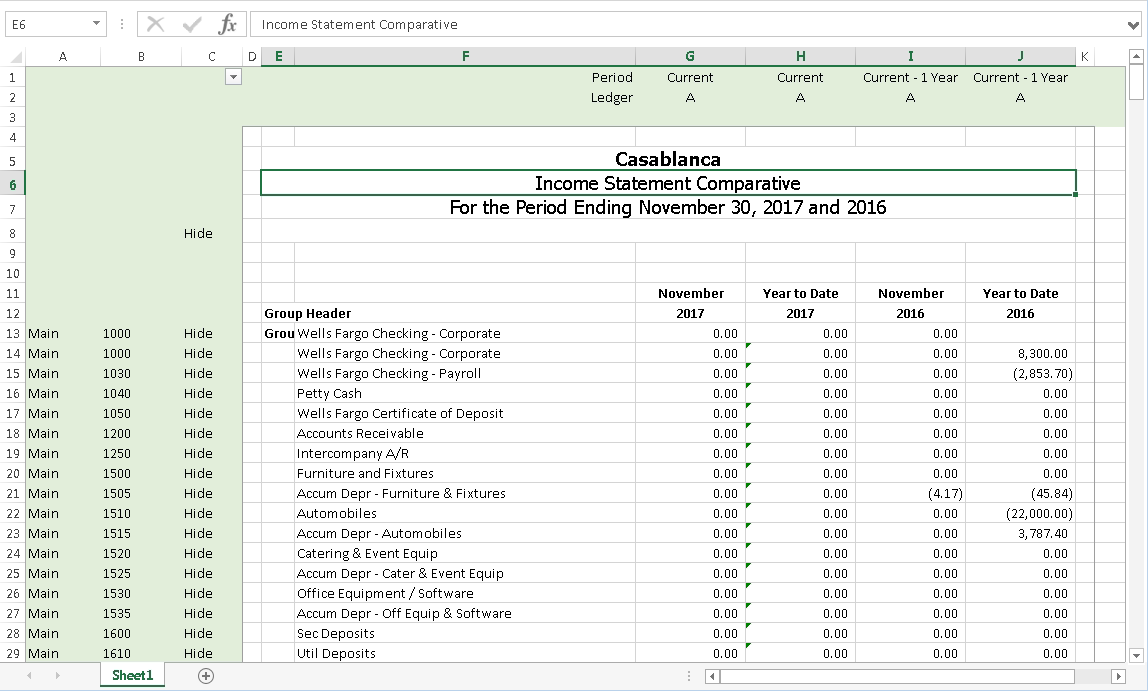Click horizontal scrollbar left arrow
This screenshot has height=691, width=1148.
tap(712, 676)
